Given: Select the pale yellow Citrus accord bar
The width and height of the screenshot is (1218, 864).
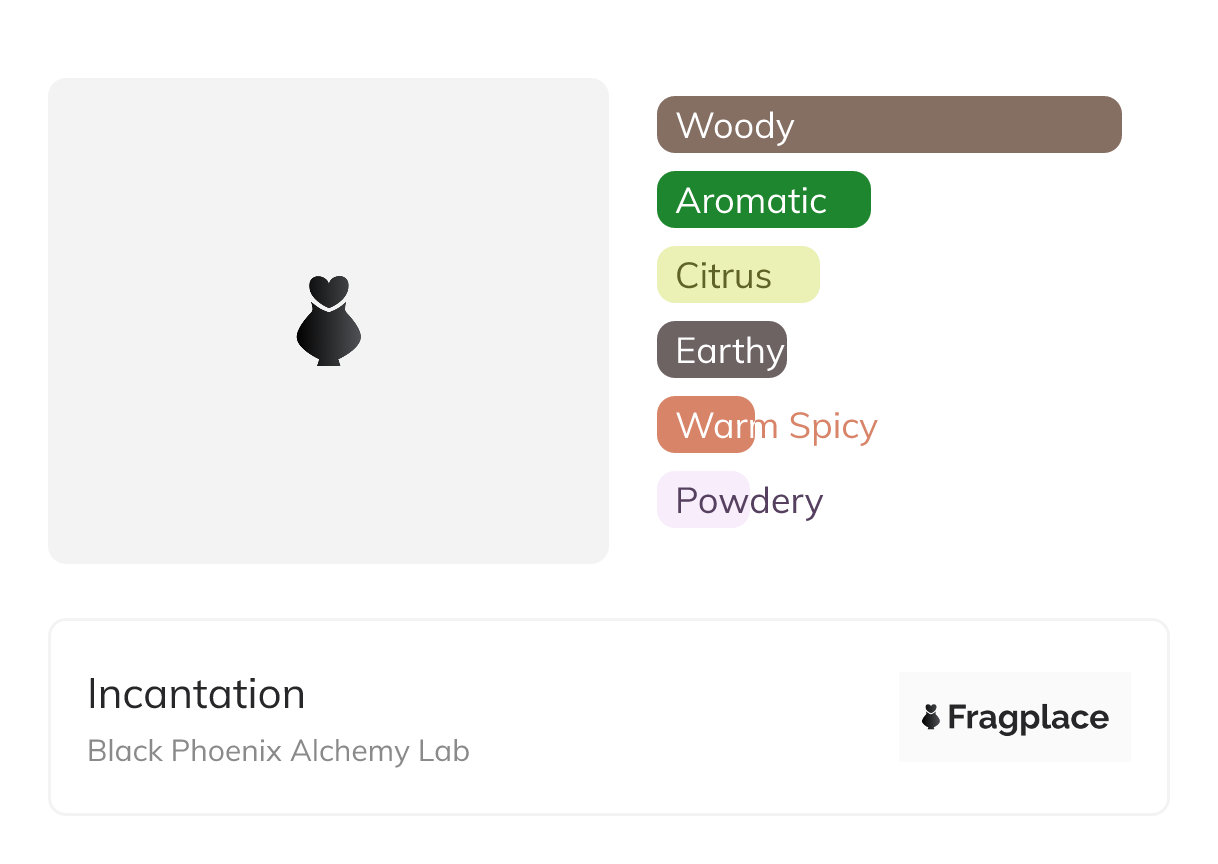Looking at the screenshot, I should click(x=796, y=275).
